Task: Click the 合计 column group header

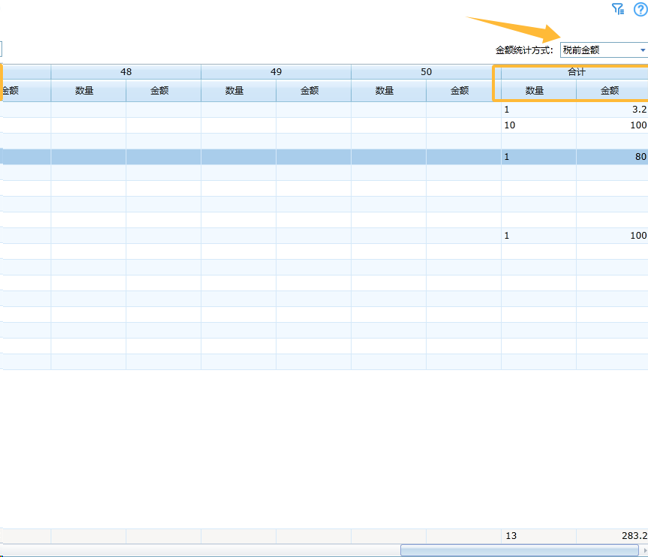Action: pyautogui.click(x=574, y=72)
